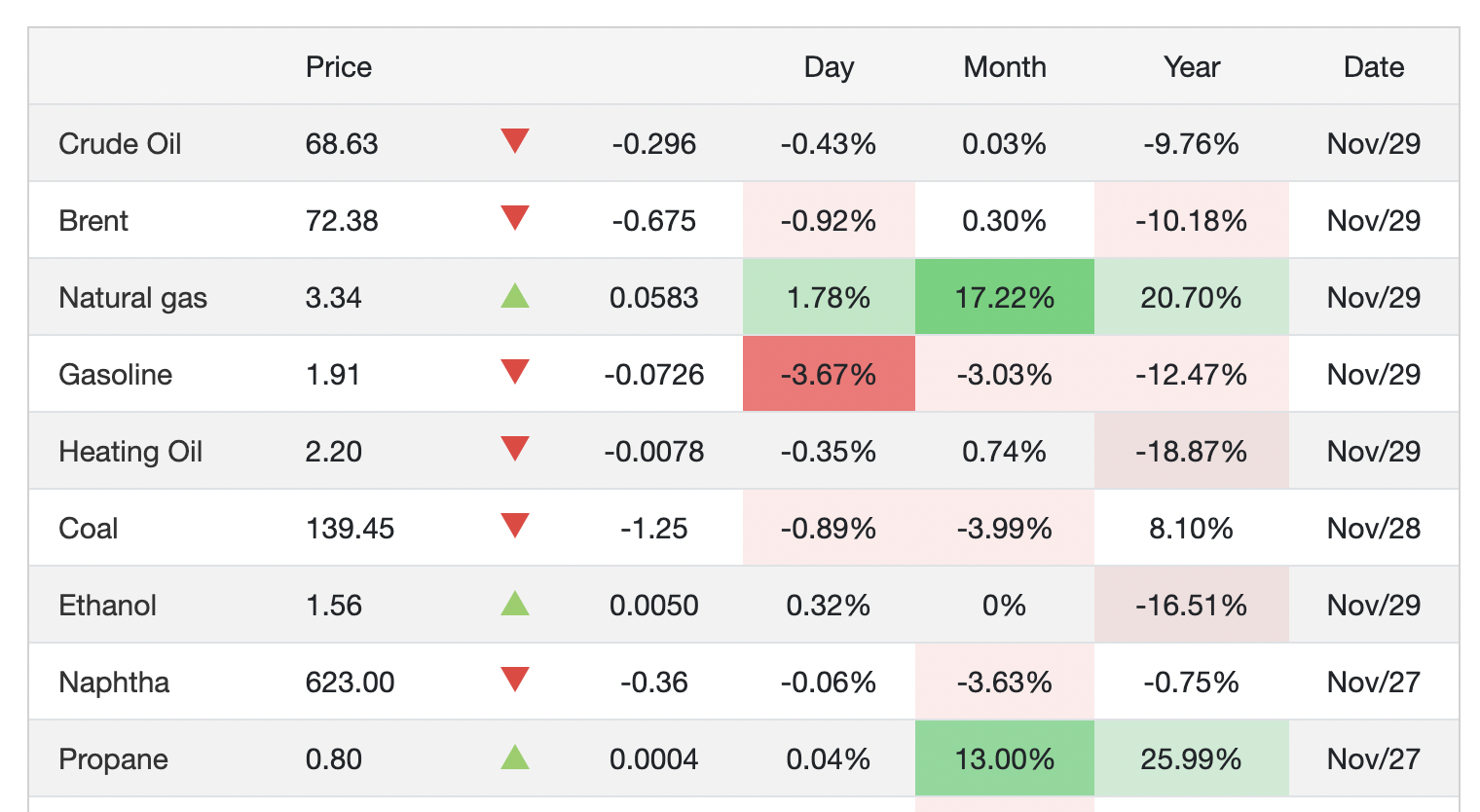The width and height of the screenshot is (1480, 812).
Task: Click the -3.99% month change cell
Action: (1005, 529)
